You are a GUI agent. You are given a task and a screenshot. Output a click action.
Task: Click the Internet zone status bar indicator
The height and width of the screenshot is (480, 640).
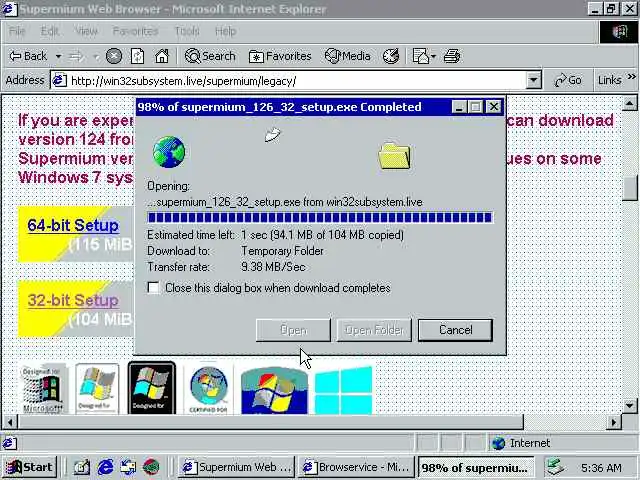pos(521,443)
